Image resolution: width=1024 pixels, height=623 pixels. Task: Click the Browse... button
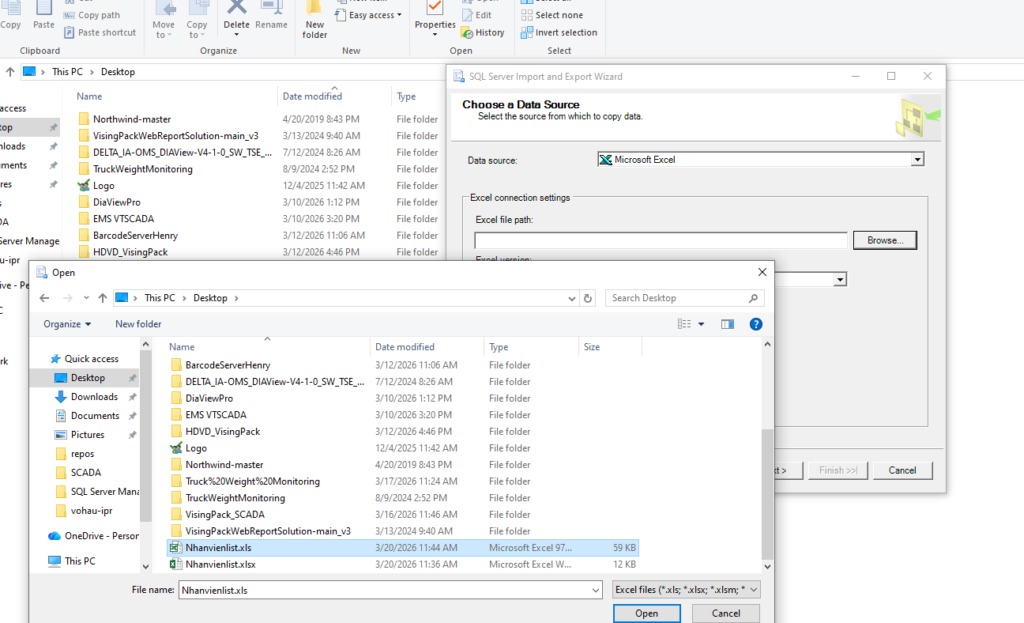pyautogui.click(x=884, y=240)
